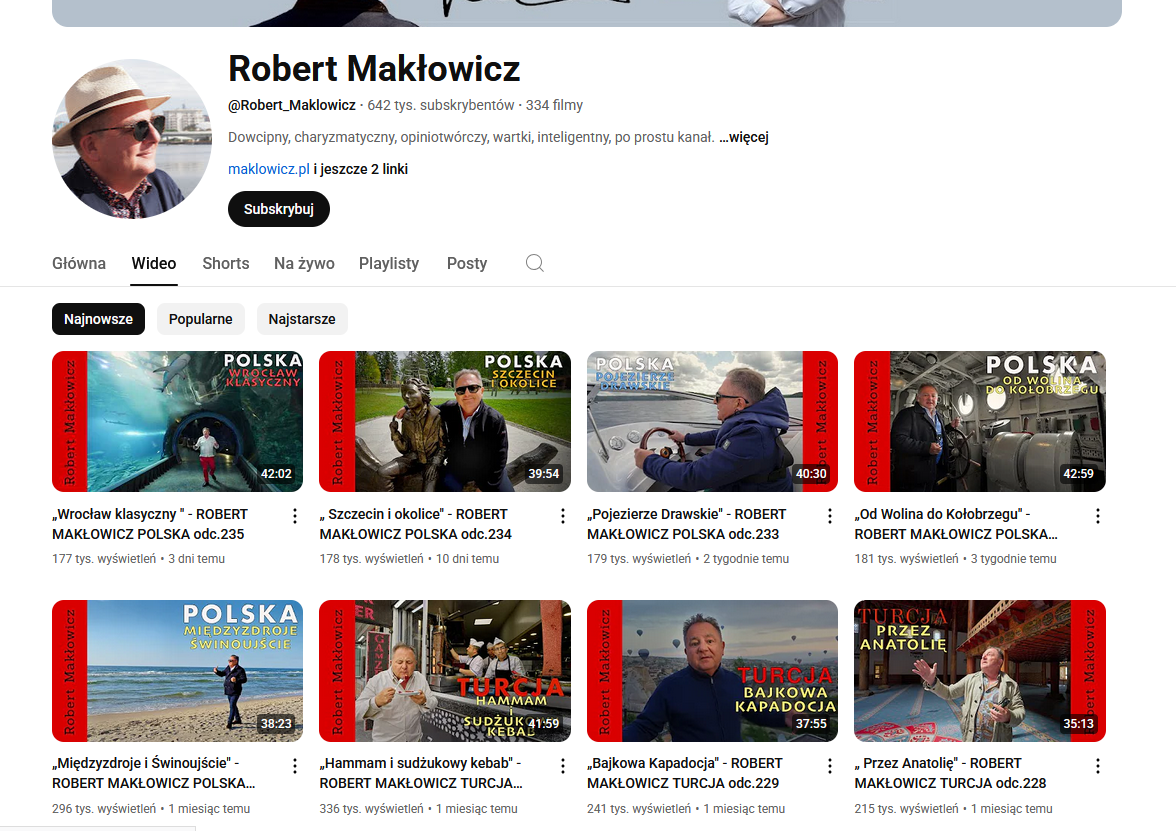Go to the Na żywo tab

304,263
